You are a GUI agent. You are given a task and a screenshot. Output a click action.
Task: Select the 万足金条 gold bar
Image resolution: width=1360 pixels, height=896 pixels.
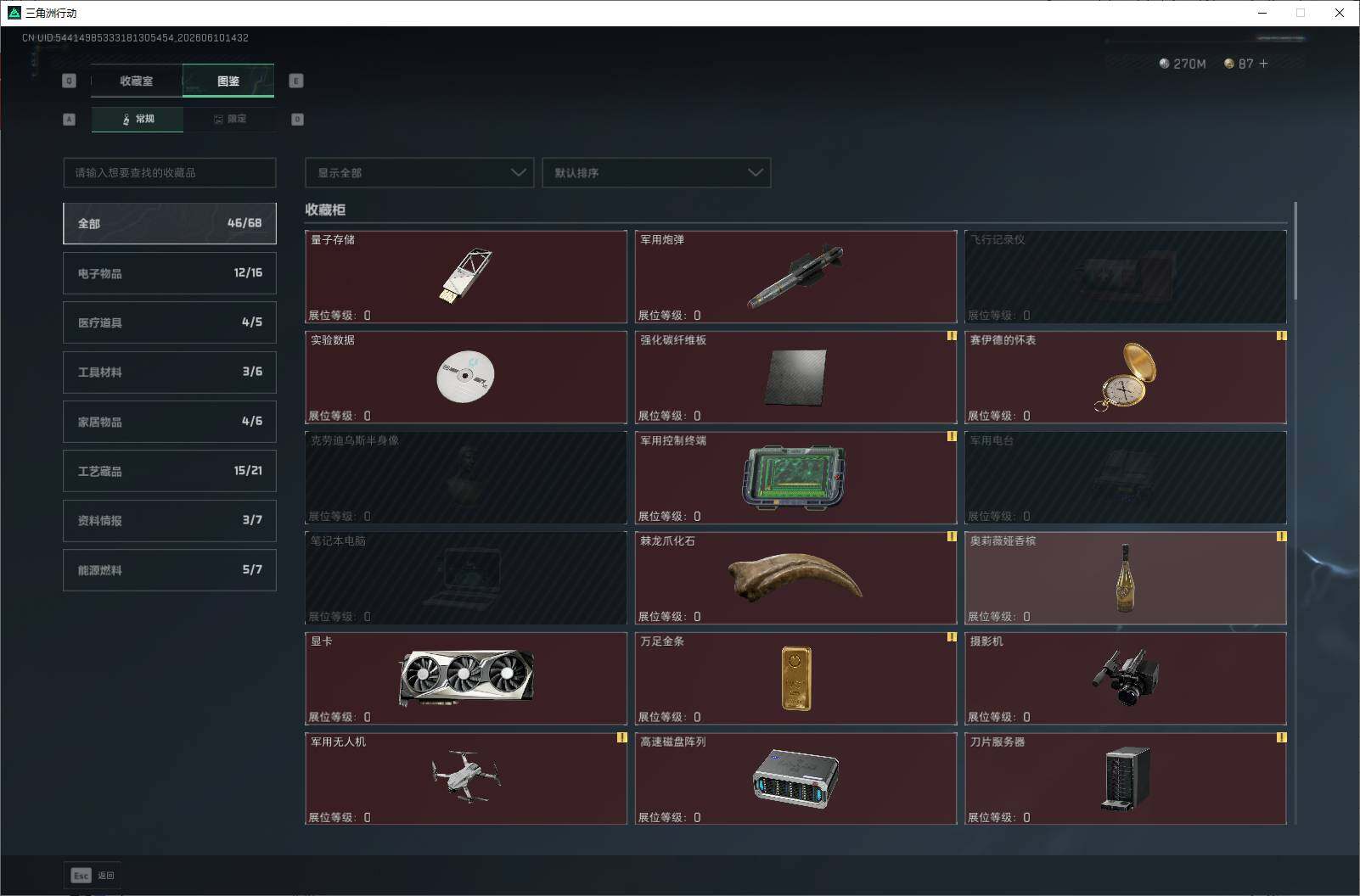pos(796,678)
